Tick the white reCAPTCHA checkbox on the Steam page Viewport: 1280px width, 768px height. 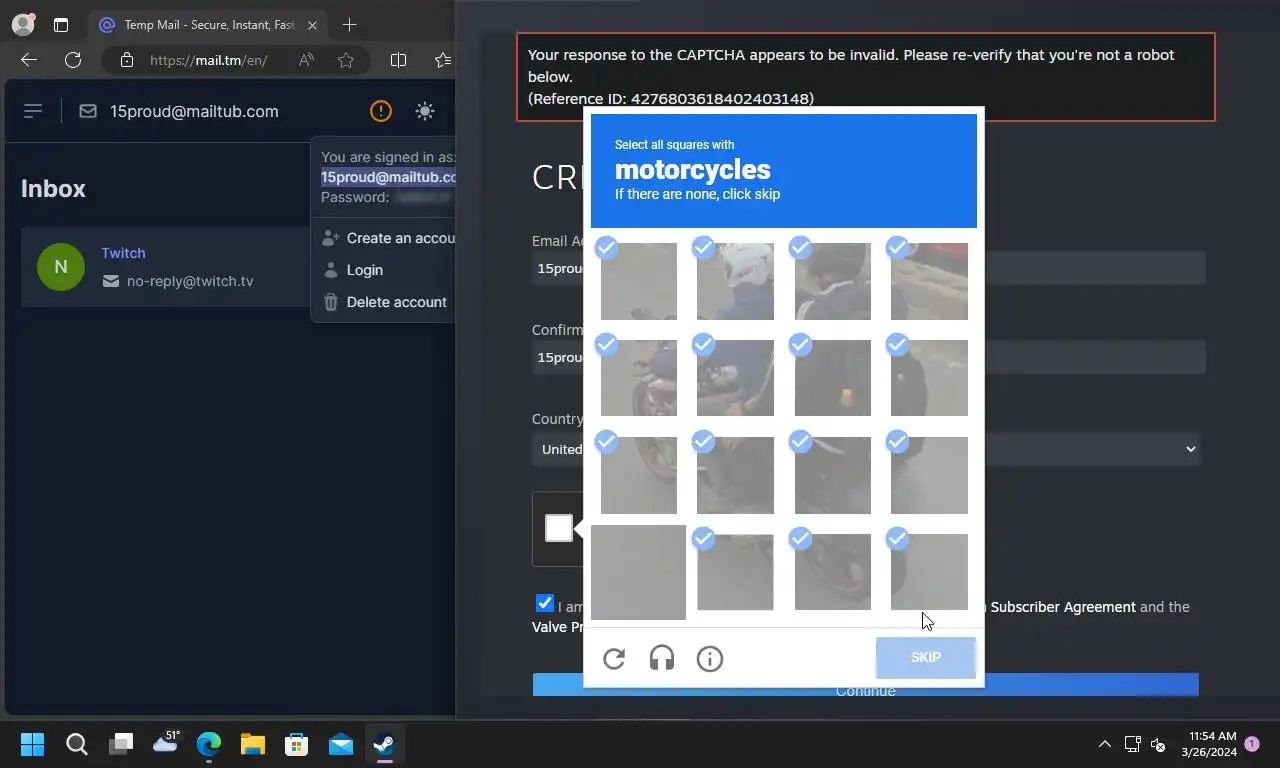click(559, 528)
